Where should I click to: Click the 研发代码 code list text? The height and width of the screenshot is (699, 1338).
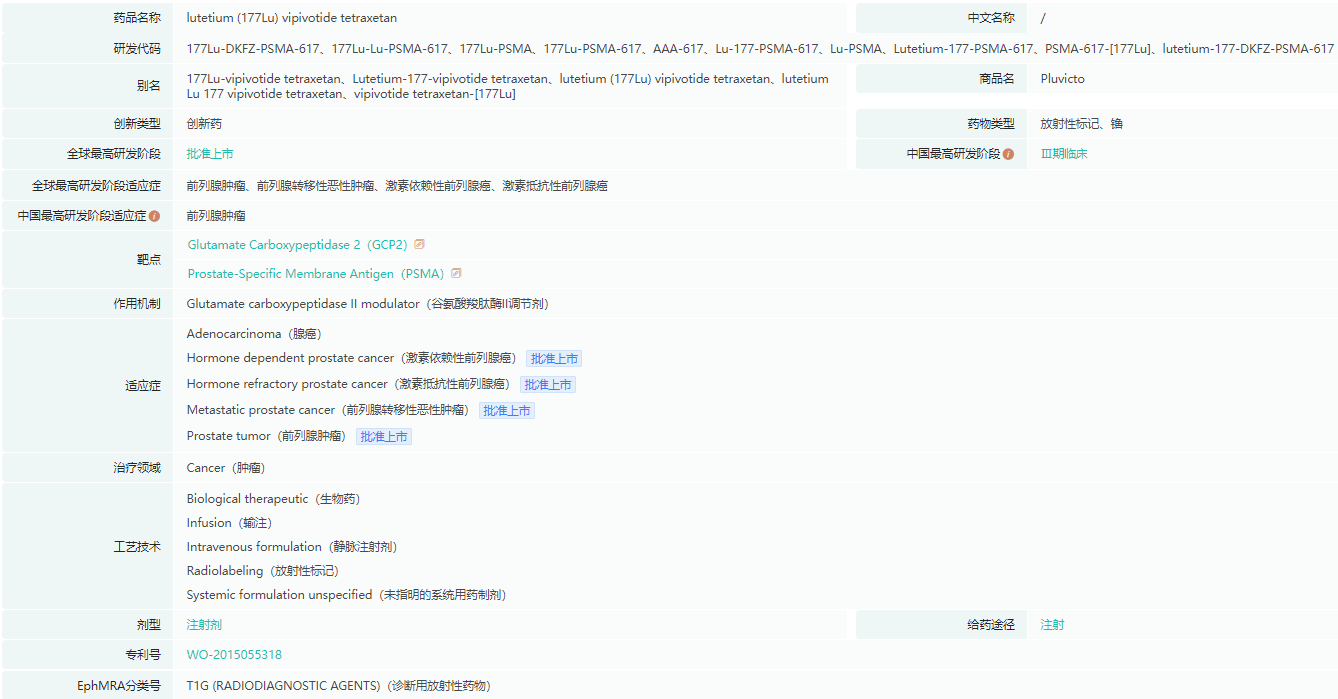pyautogui.click(x=760, y=49)
